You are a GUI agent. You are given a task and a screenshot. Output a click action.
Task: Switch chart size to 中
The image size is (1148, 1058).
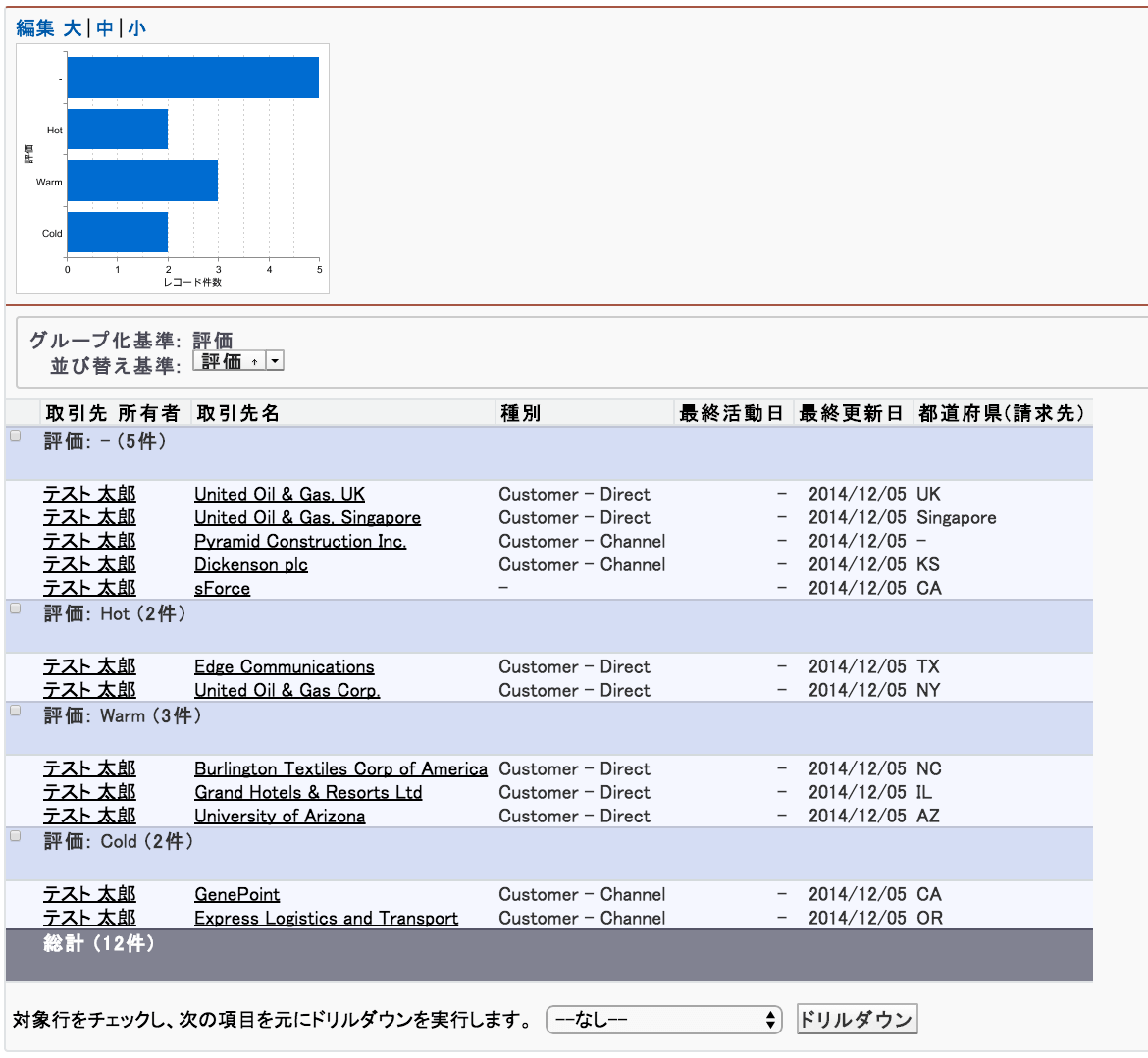(105, 28)
